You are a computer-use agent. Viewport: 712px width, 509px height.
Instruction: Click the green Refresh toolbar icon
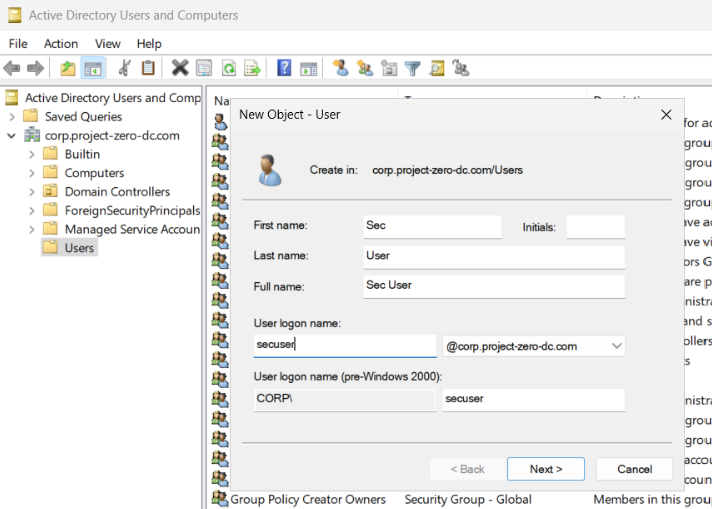[228, 68]
